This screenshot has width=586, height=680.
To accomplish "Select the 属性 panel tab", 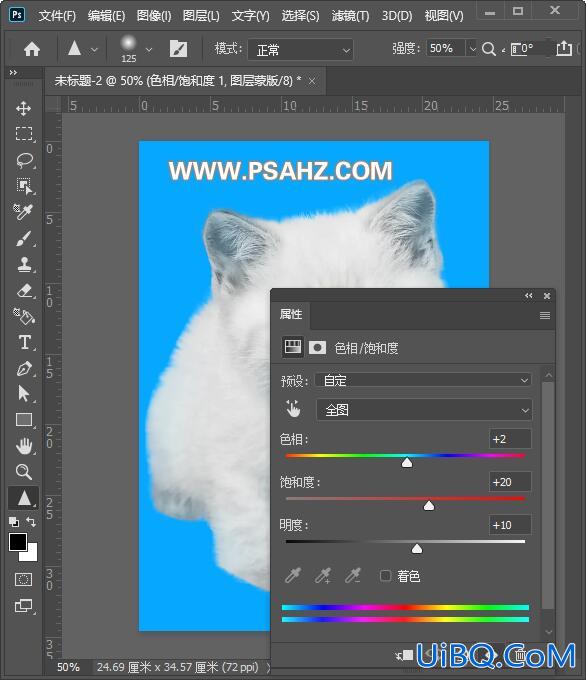I will point(291,314).
